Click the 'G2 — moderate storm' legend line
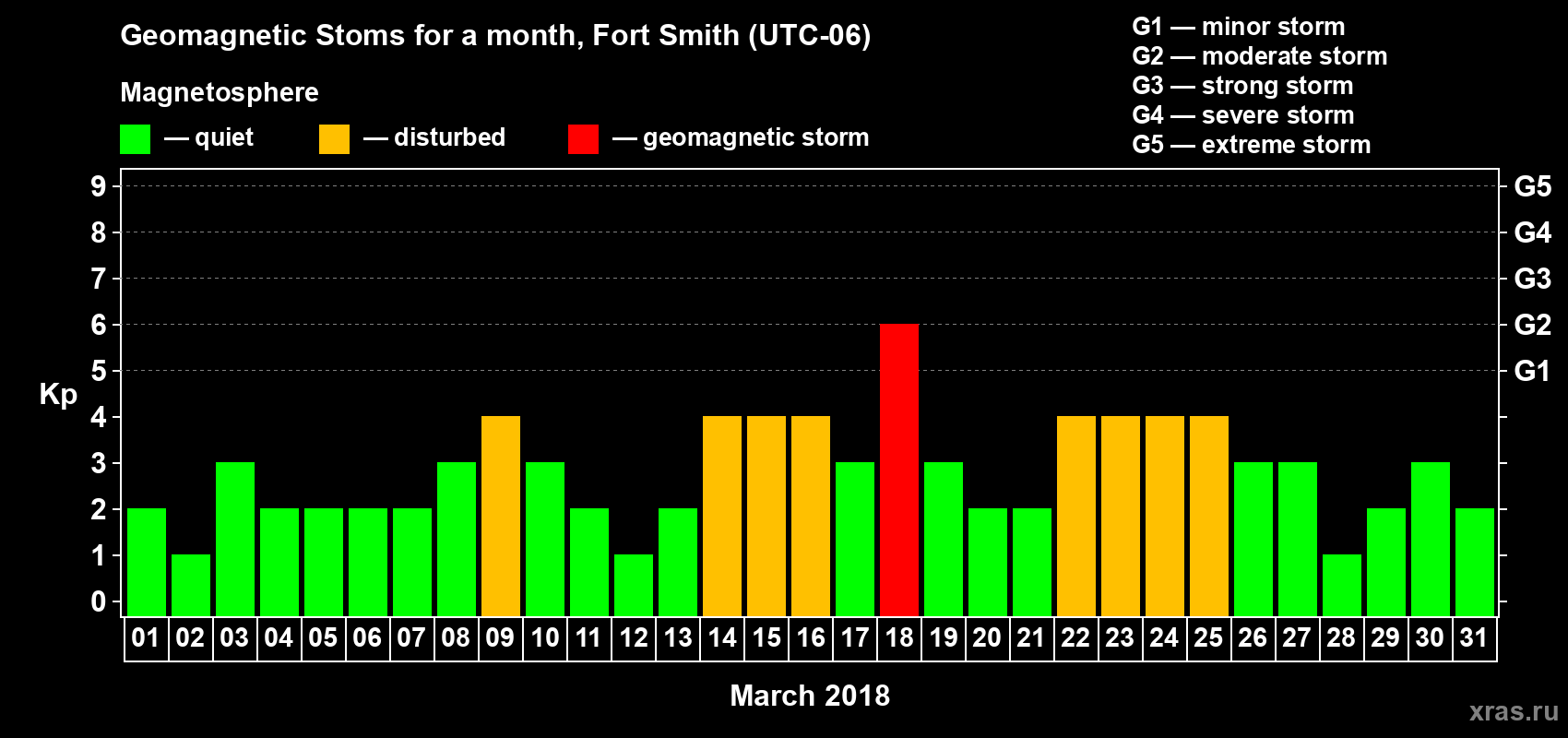Screen dimensions: 1568x738 point(1260,56)
